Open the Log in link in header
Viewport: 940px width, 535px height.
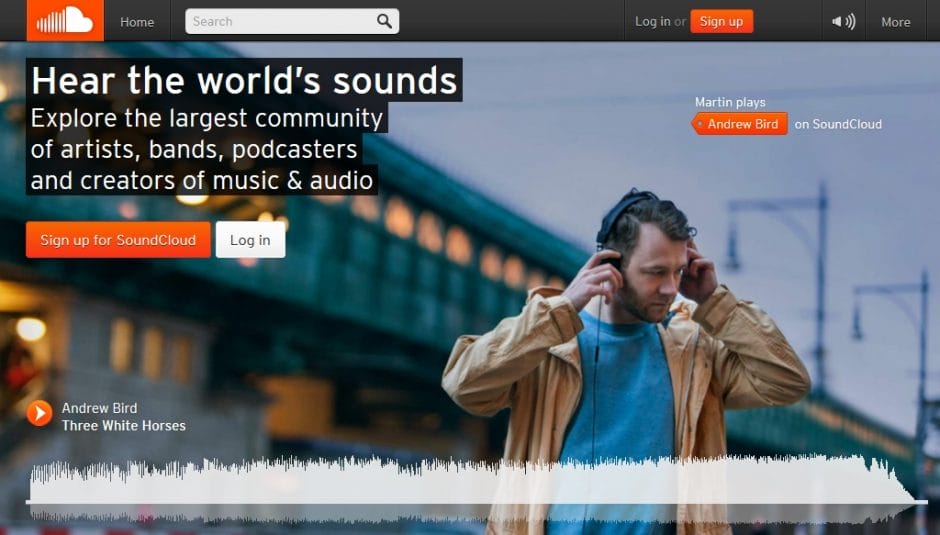coord(652,22)
